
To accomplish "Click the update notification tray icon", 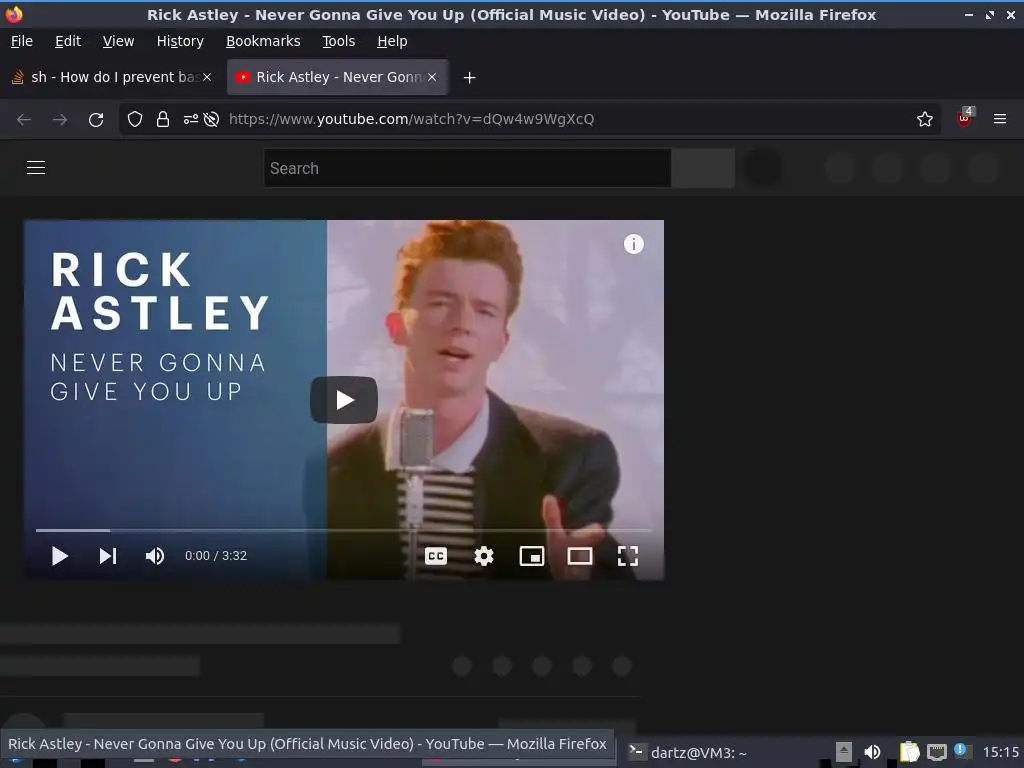I will pos(961,751).
